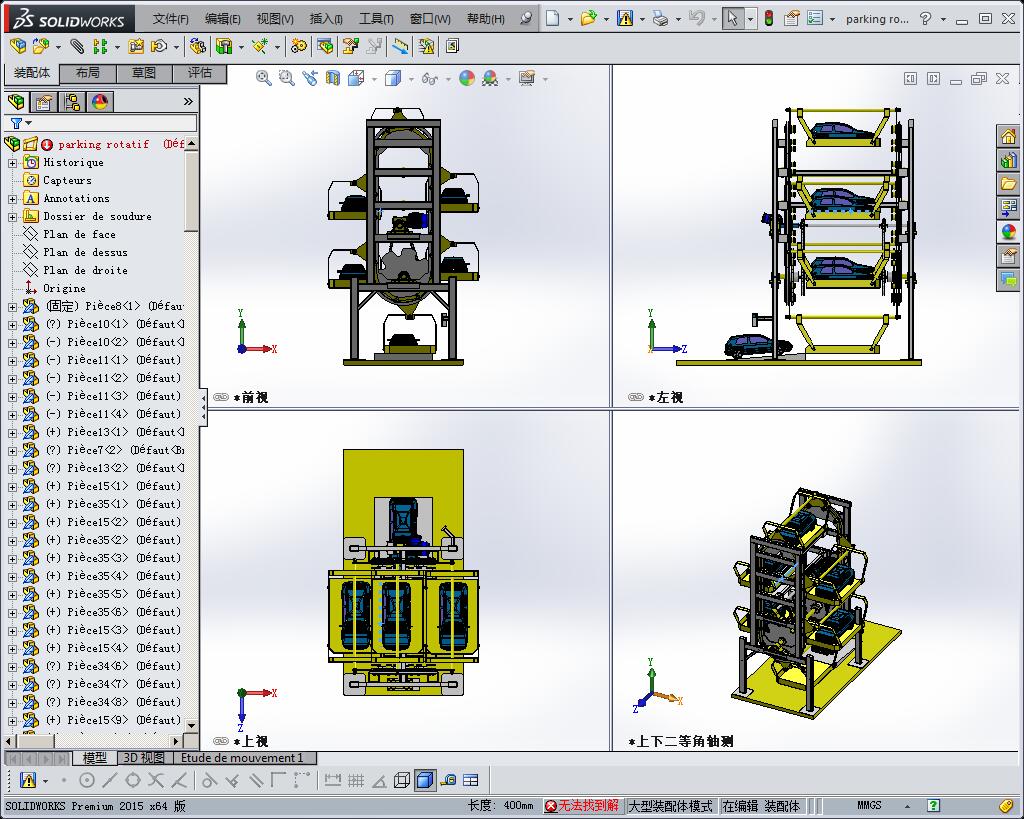Screen dimensions: 1024x819
Task: Click the Apply Scene icon
Action: point(490,78)
